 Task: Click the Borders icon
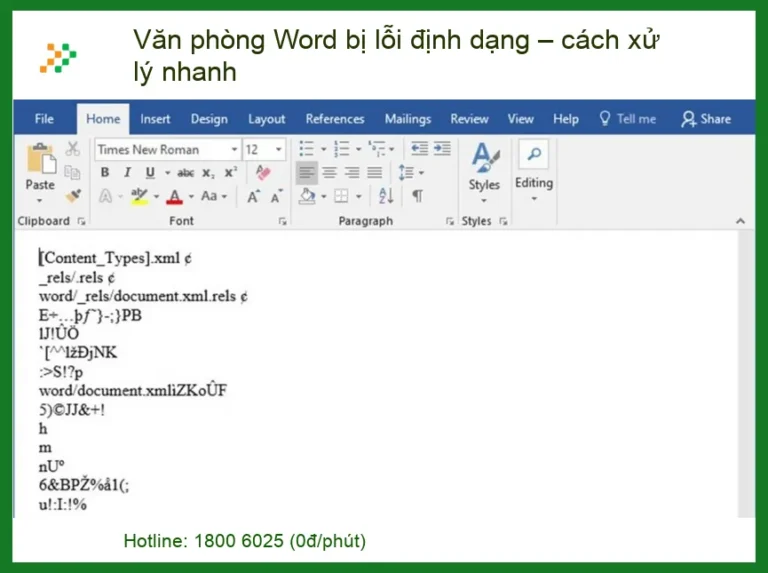(x=341, y=196)
